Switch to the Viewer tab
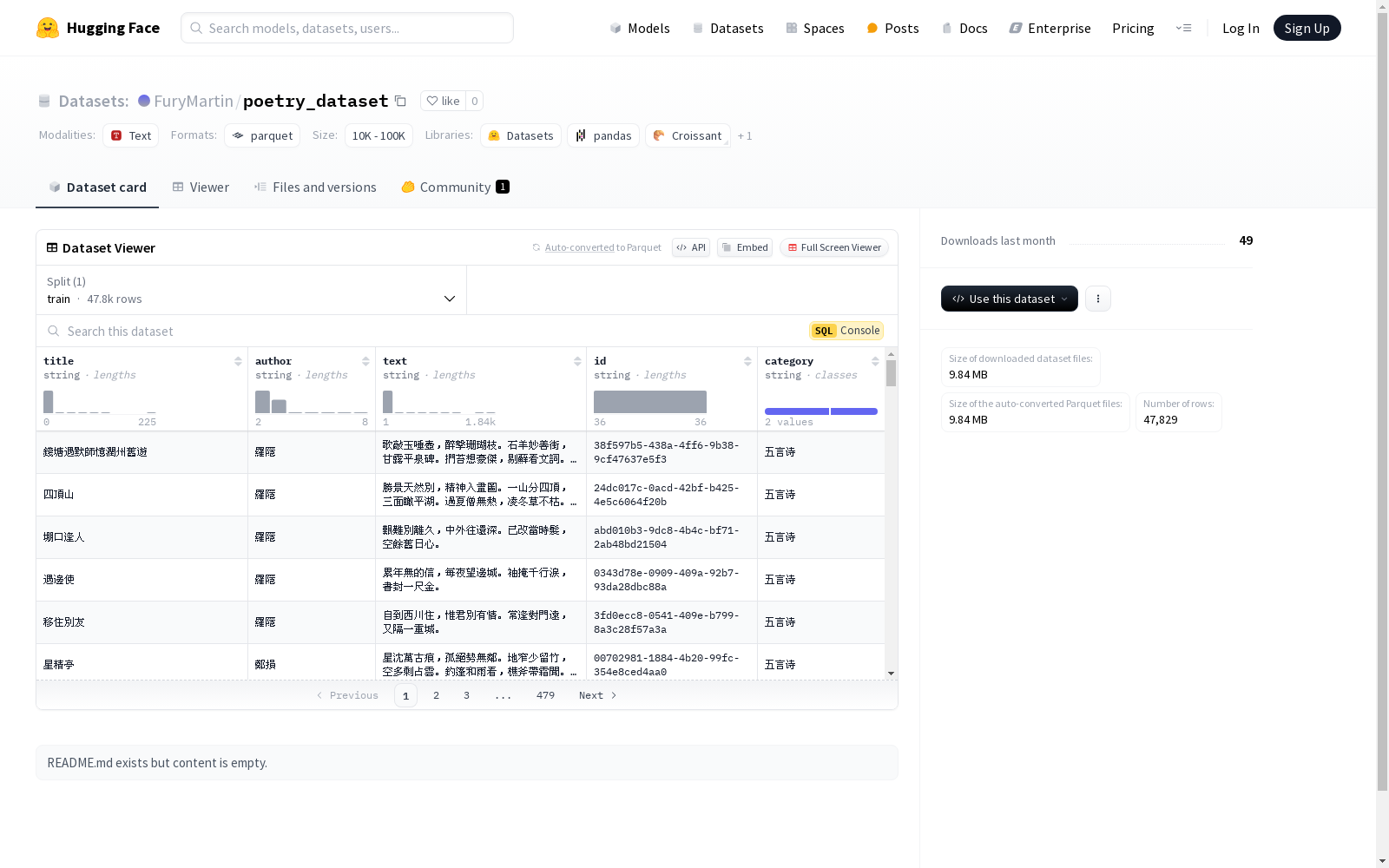This screenshot has height=868, width=1389. pos(201,187)
